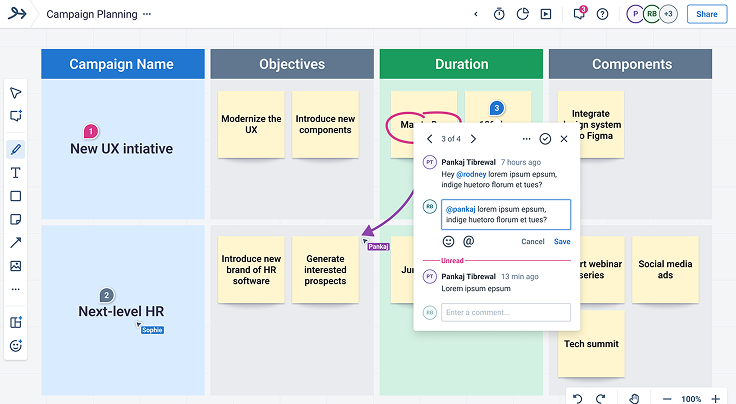The height and width of the screenshot is (404, 736).
Task: Expand more tools in left toolbar
Action: (x=15, y=289)
